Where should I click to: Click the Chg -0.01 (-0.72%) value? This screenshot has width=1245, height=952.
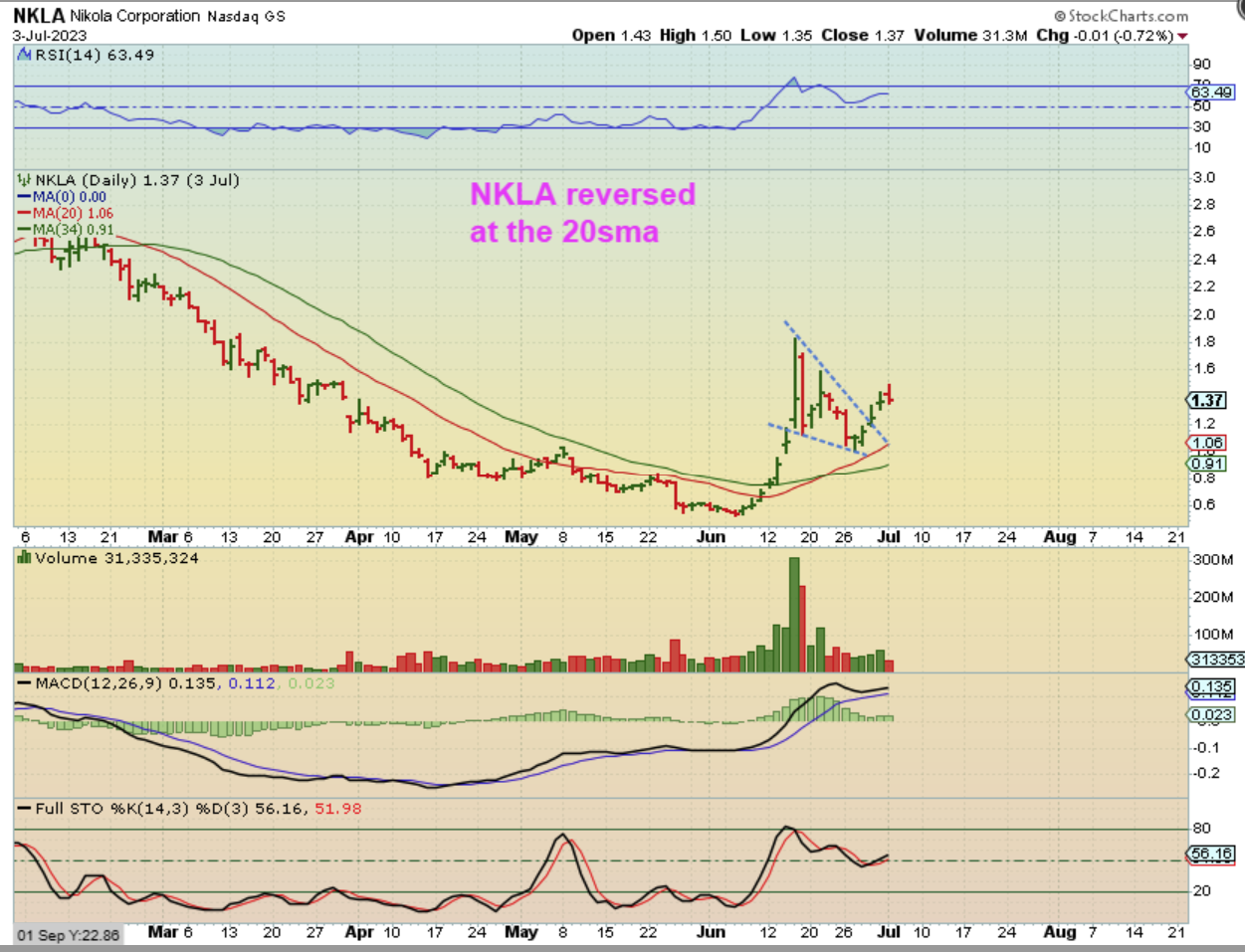[1105, 35]
